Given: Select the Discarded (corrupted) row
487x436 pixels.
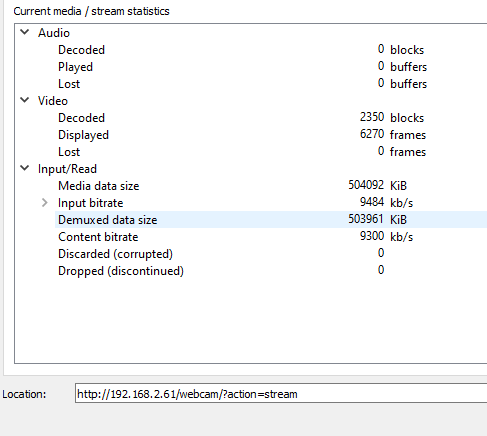Looking at the screenshot, I should pyautogui.click(x=271, y=254).
